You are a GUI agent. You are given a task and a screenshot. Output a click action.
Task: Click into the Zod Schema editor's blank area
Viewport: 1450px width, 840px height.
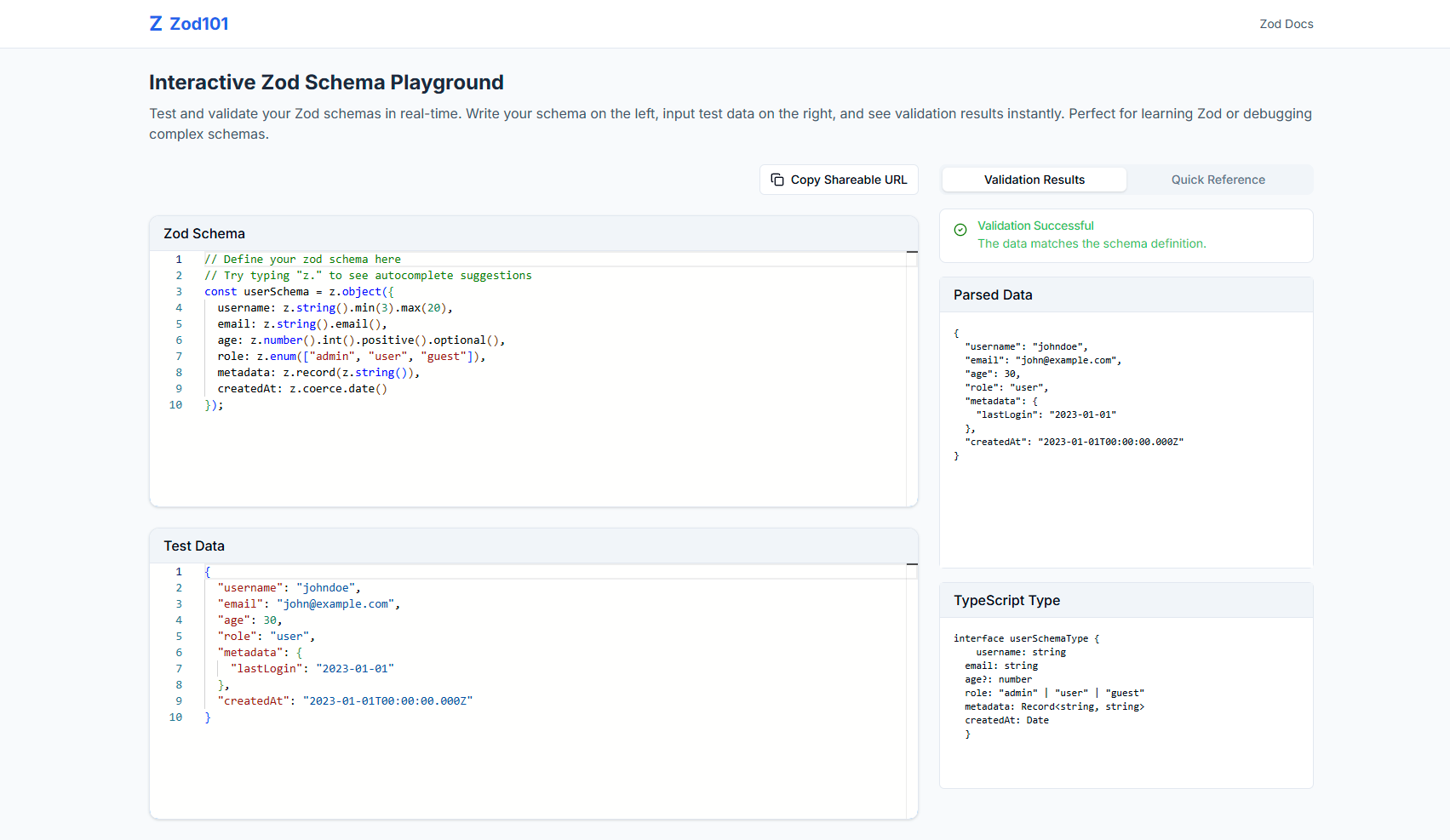553,460
